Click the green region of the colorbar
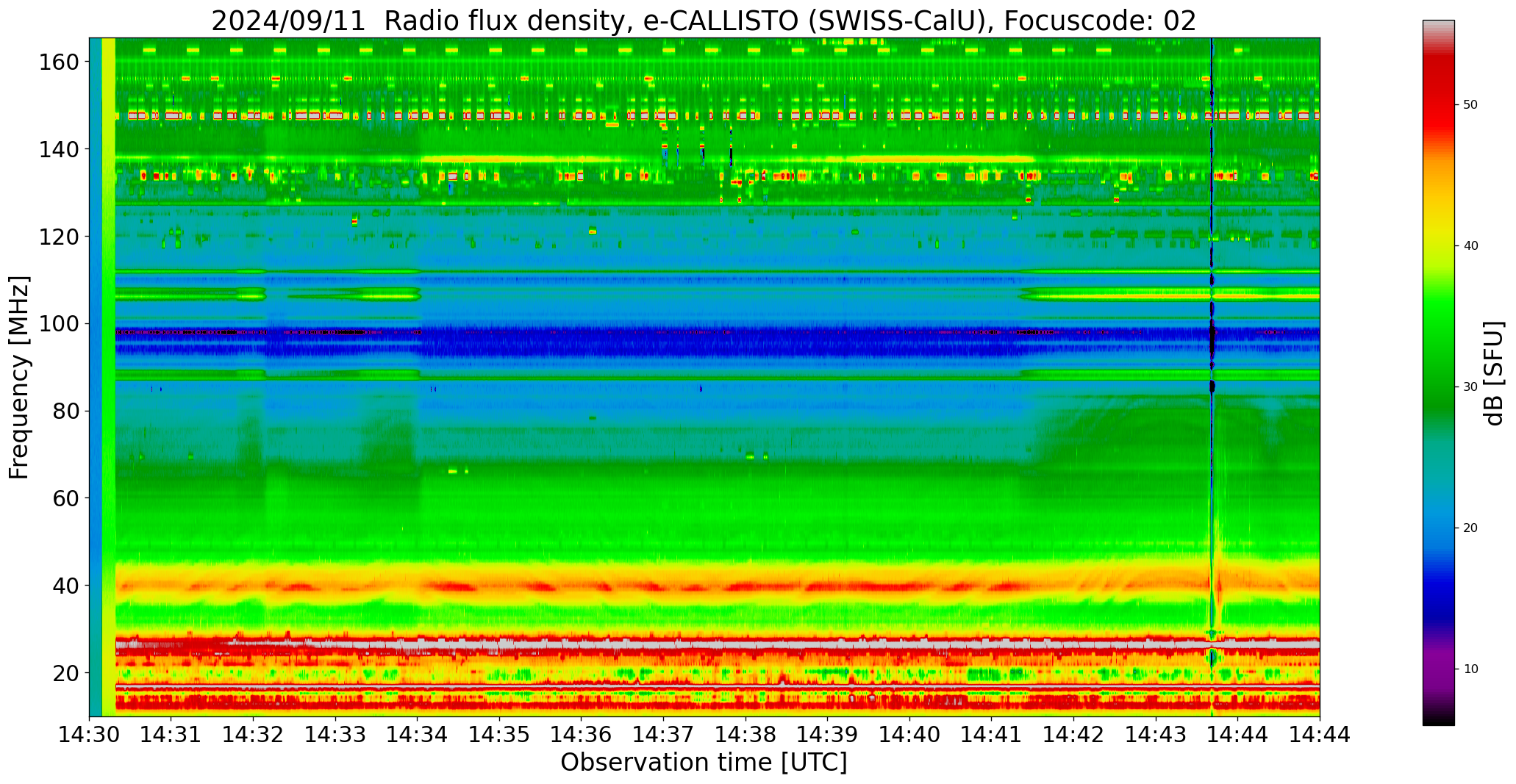This screenshot has width=1516, height=784. coord(1438,353)
